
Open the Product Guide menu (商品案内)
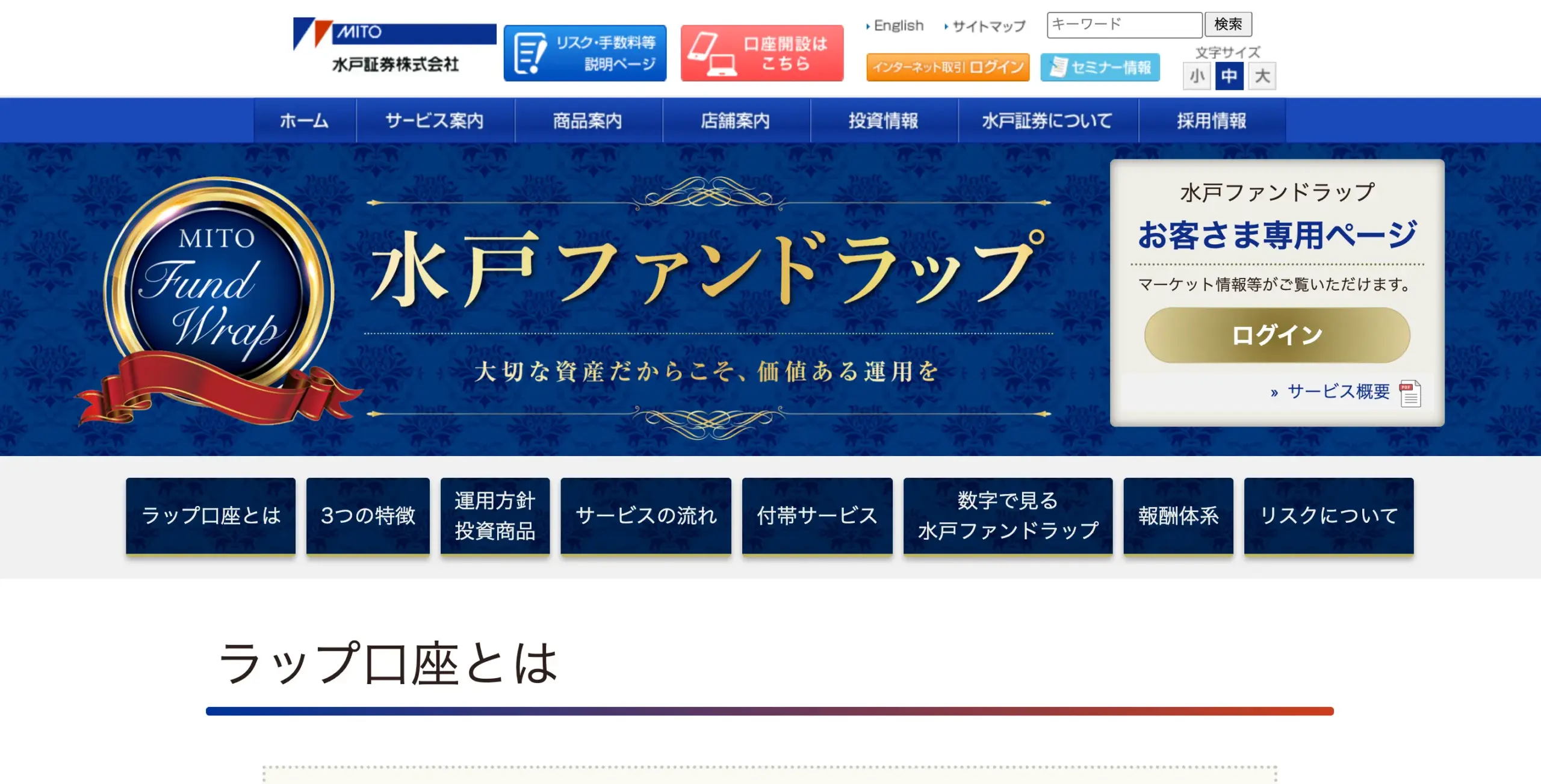[588, 121]
